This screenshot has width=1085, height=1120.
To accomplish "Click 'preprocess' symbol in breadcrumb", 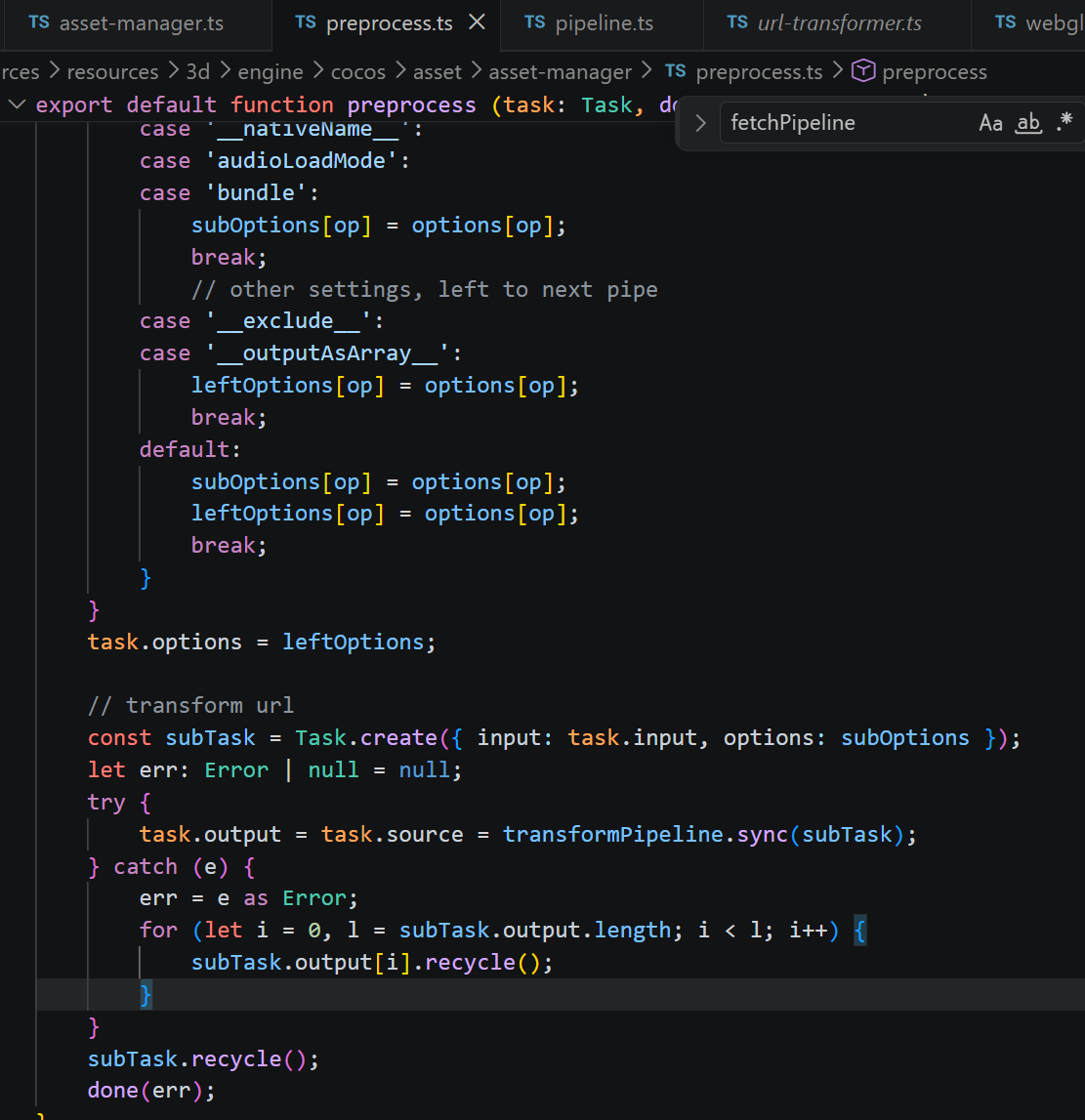I will click(x=935, y=72).
